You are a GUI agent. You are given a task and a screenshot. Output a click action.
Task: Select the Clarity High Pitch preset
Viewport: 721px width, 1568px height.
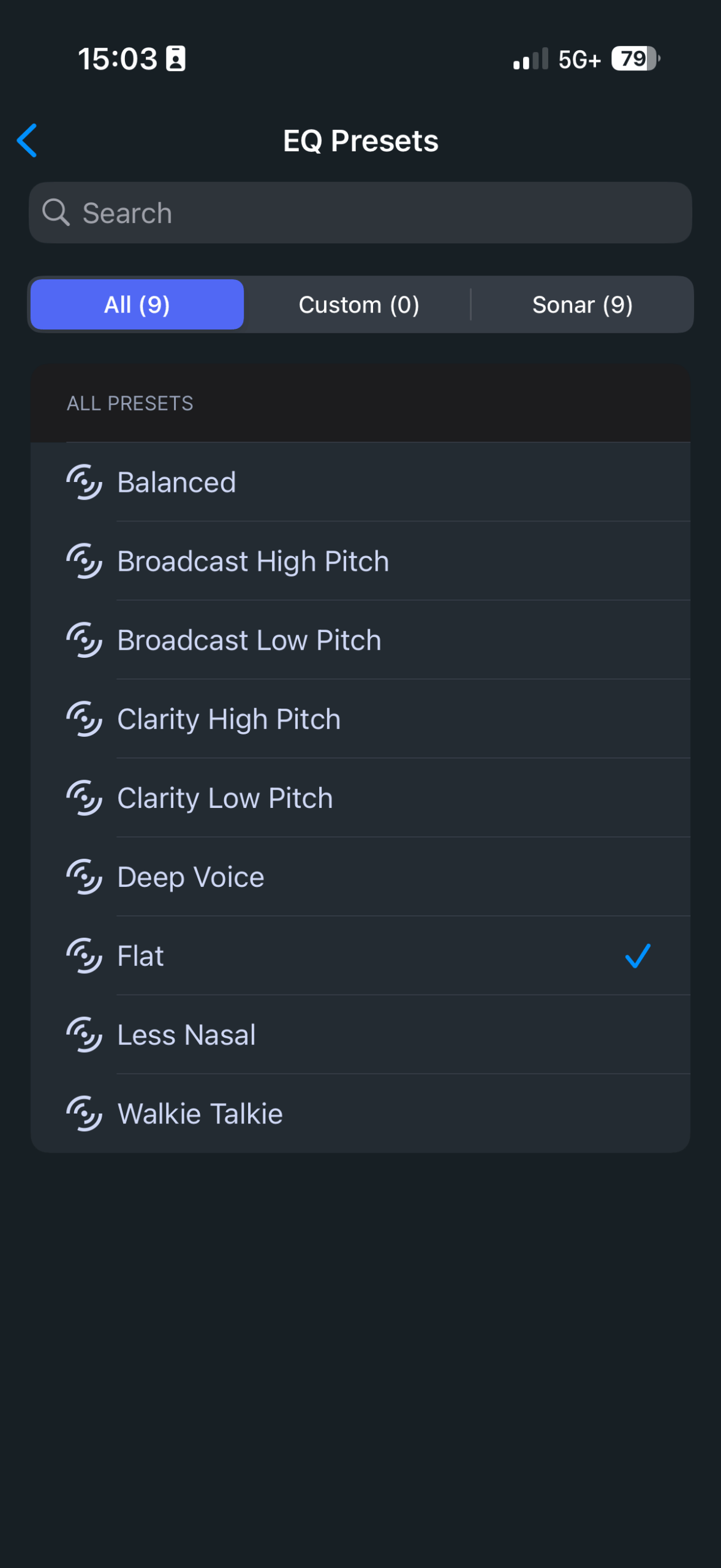[x=229, y=720]
